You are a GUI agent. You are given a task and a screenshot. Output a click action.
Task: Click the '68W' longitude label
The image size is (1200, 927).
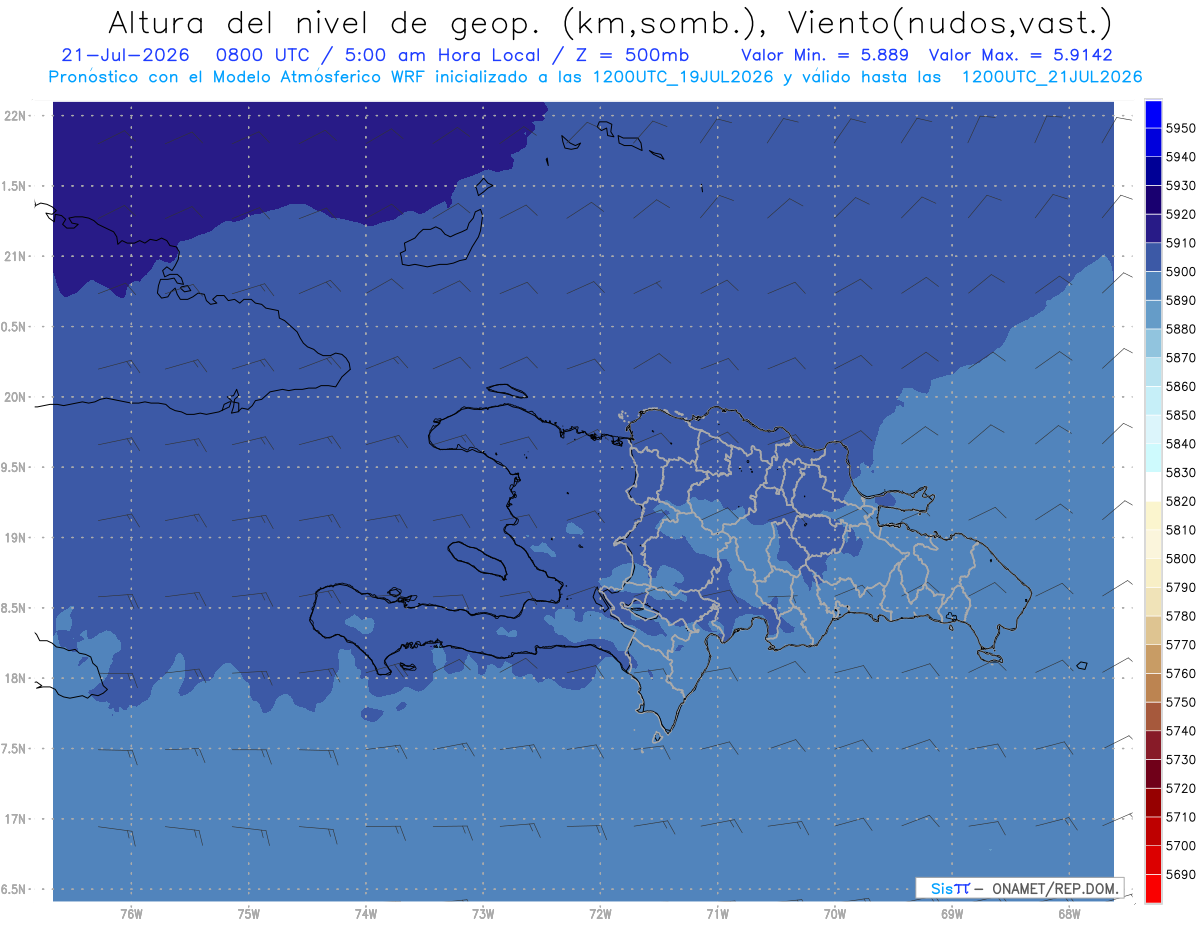pyautogui.click(x=1069, y=913)
